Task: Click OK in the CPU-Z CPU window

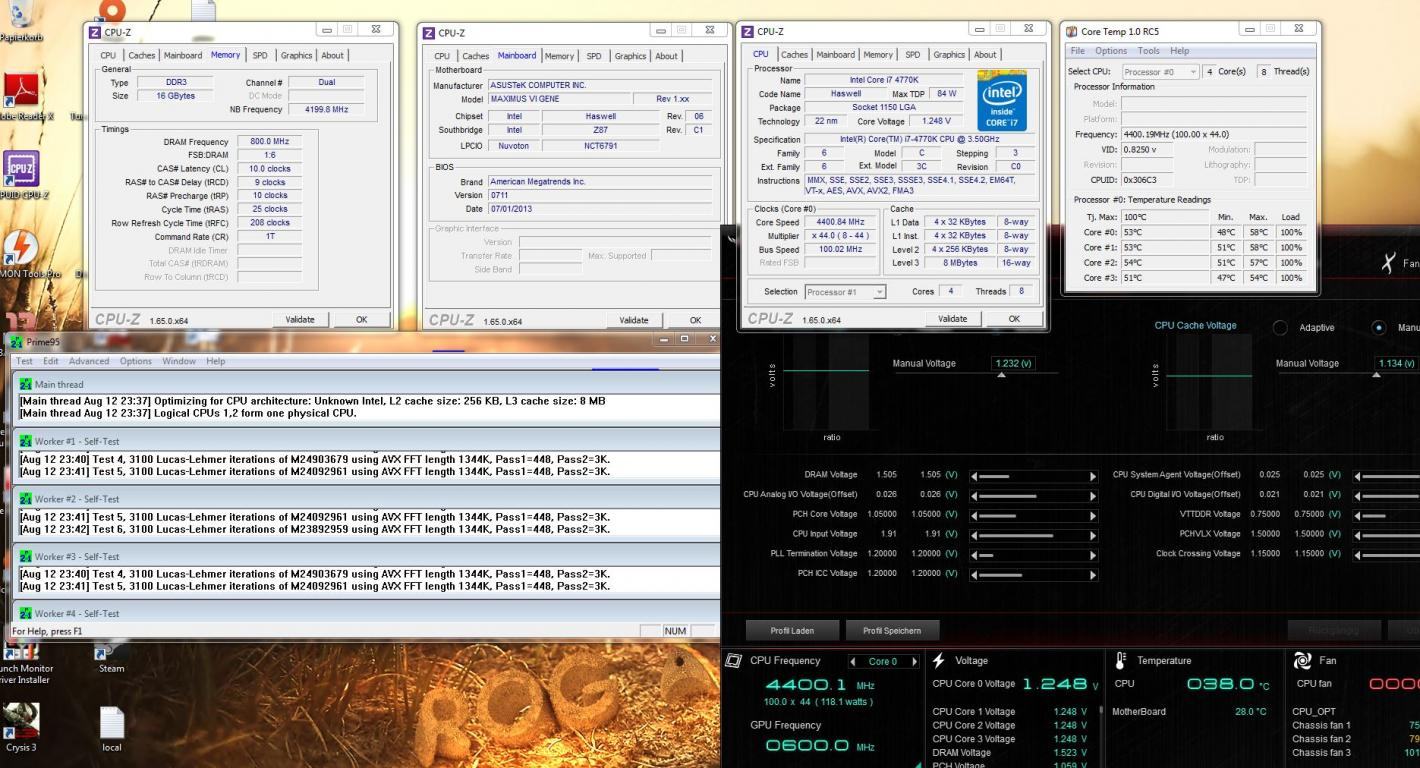Action: [1014, 319]
